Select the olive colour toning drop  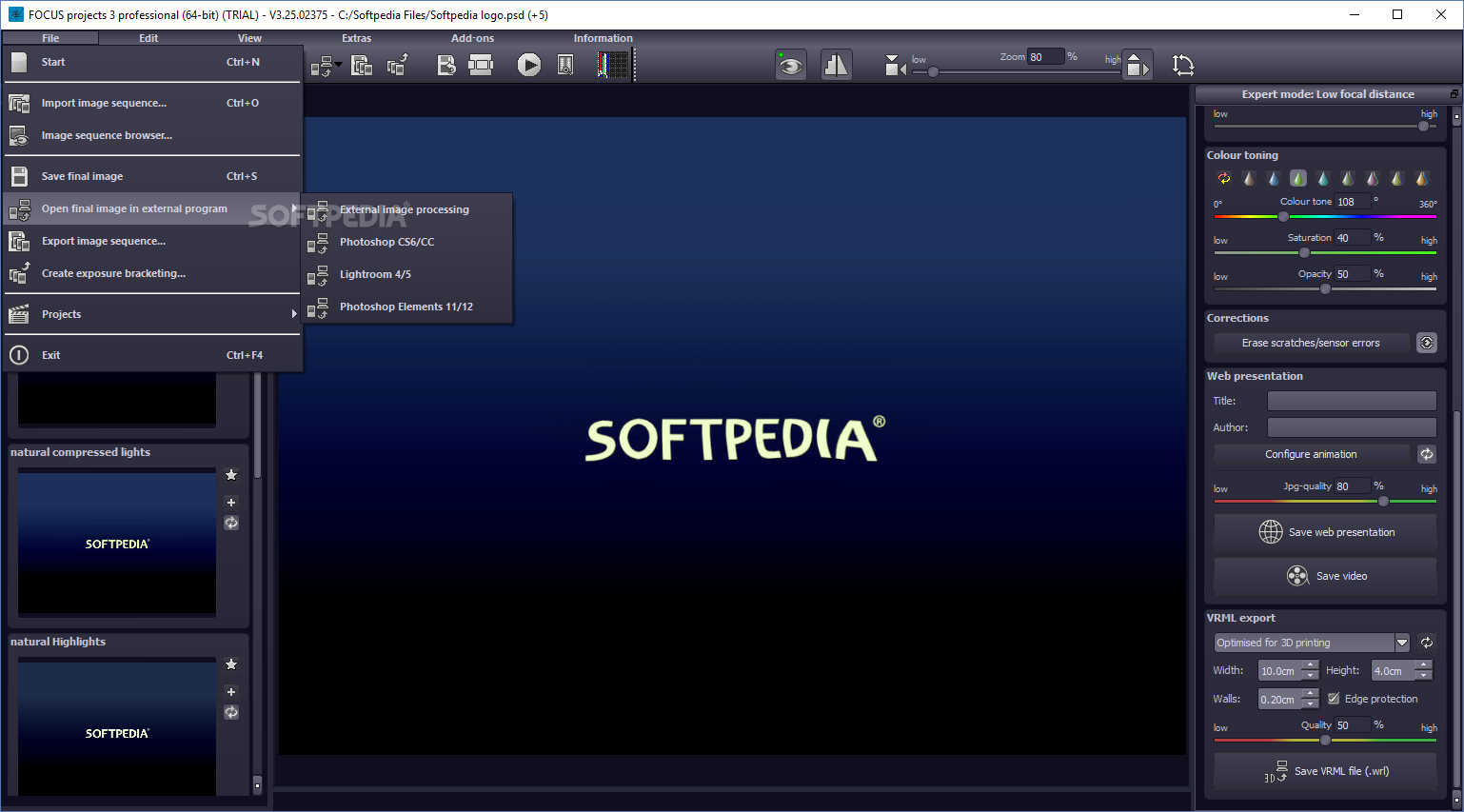[1397, 178]
